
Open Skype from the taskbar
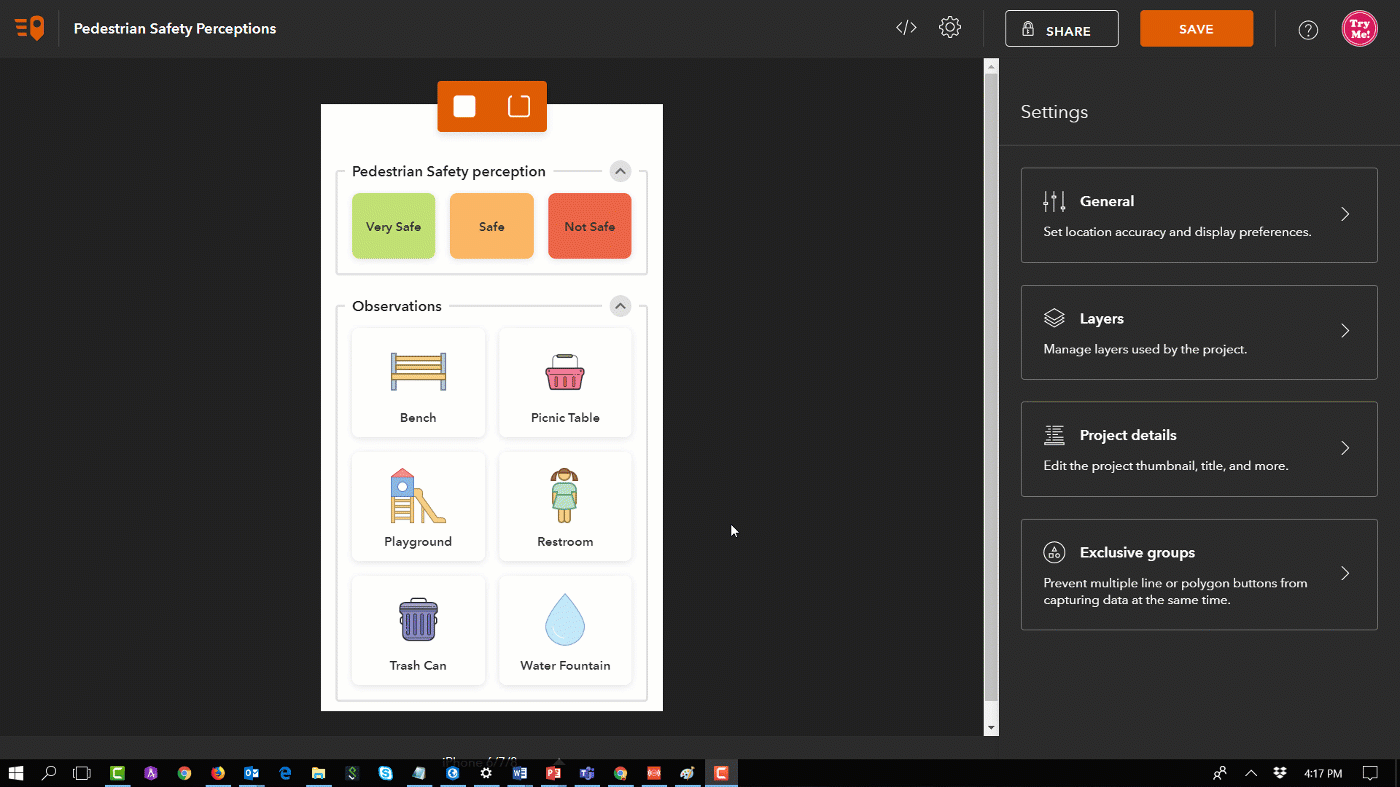[x=385, y=773]
